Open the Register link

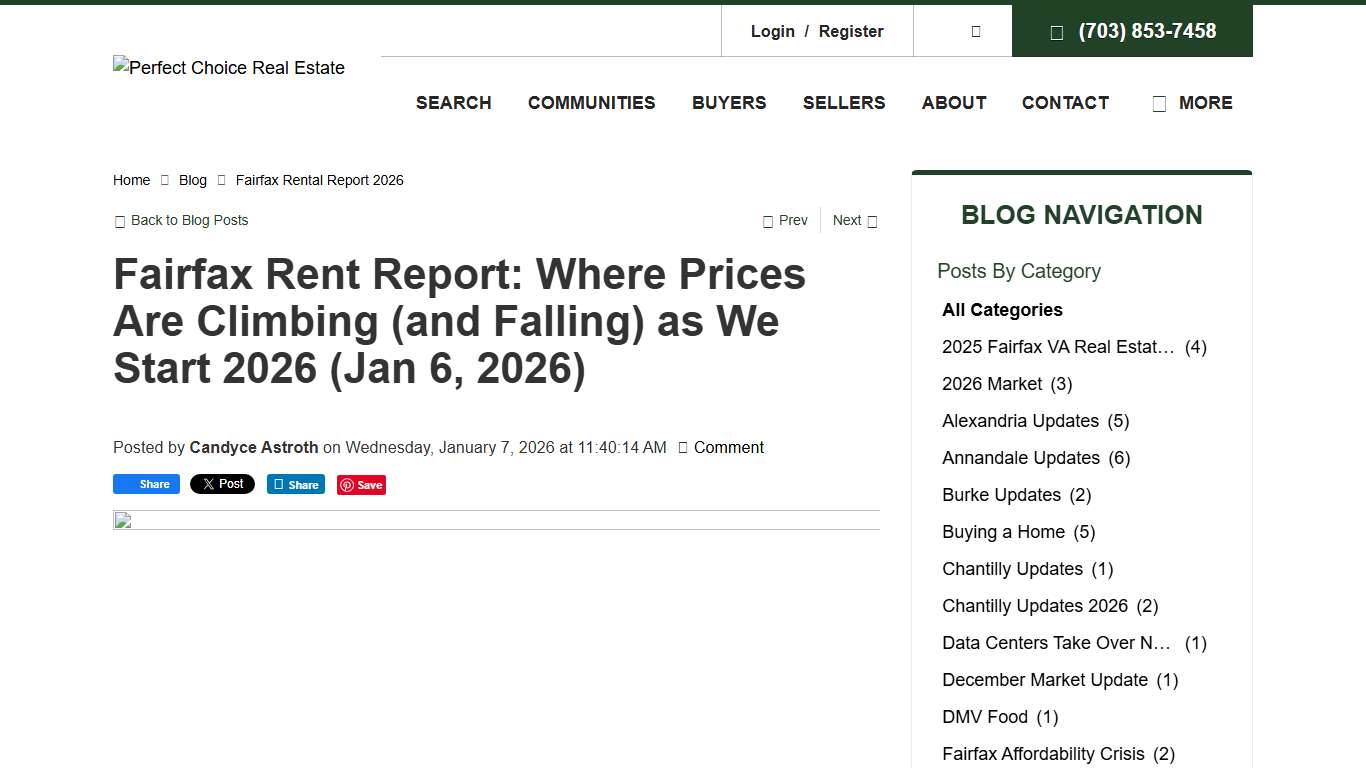[851, 31]
